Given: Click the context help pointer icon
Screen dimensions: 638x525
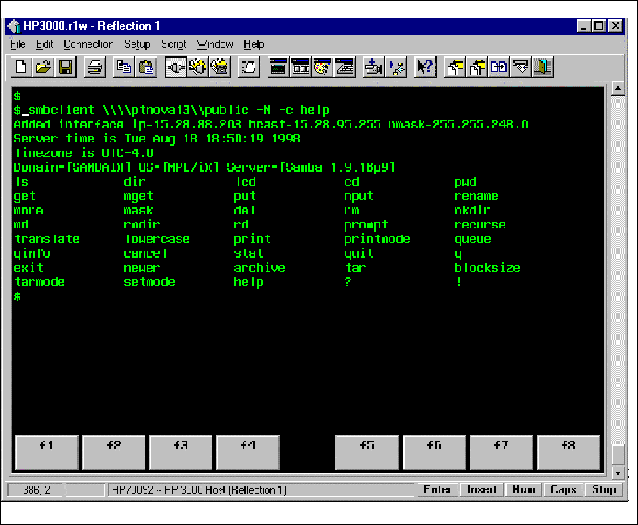Looking at the screenshot, I should [425, 67].
